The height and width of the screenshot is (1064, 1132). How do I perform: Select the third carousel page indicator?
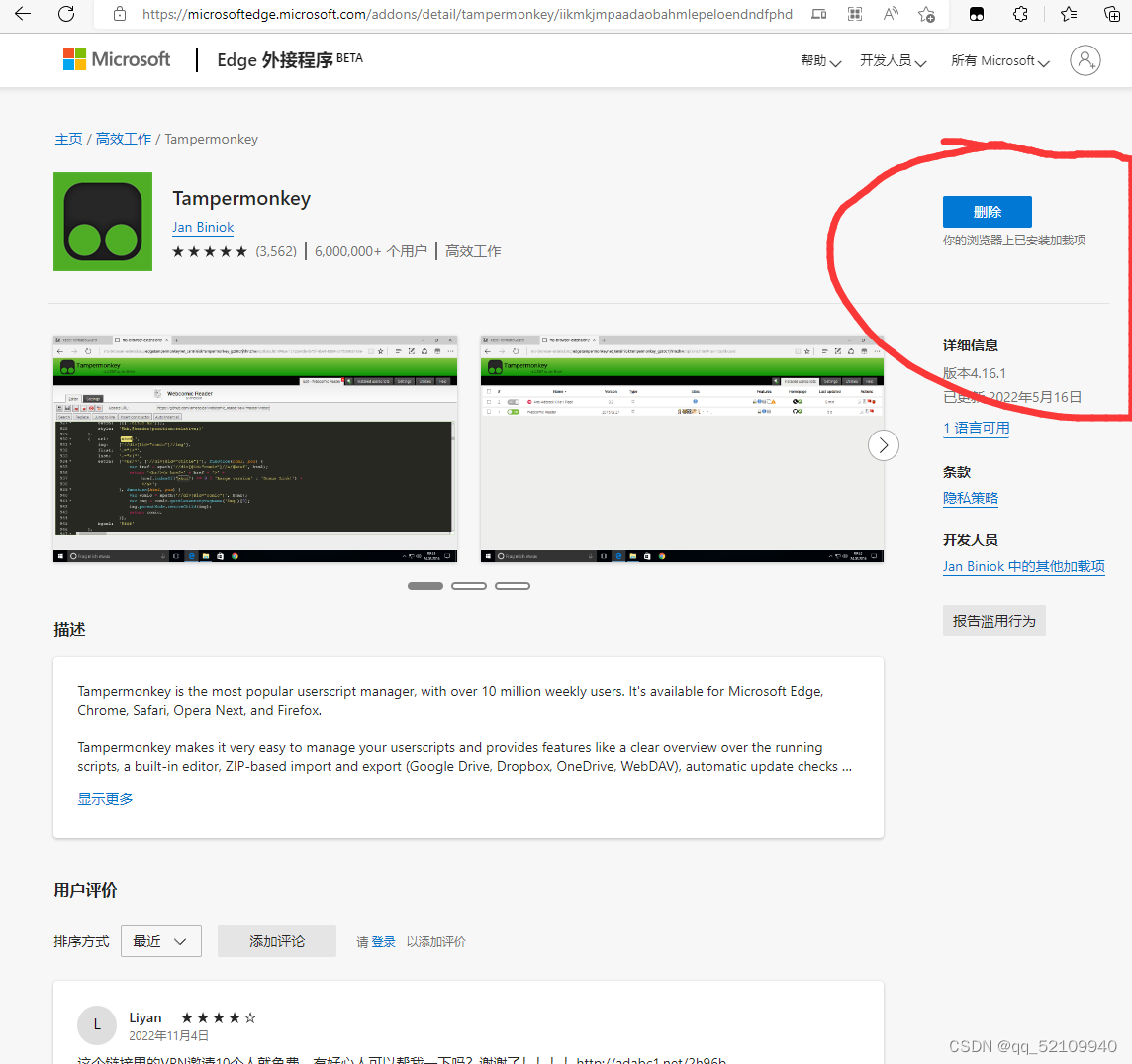point(513,586)
